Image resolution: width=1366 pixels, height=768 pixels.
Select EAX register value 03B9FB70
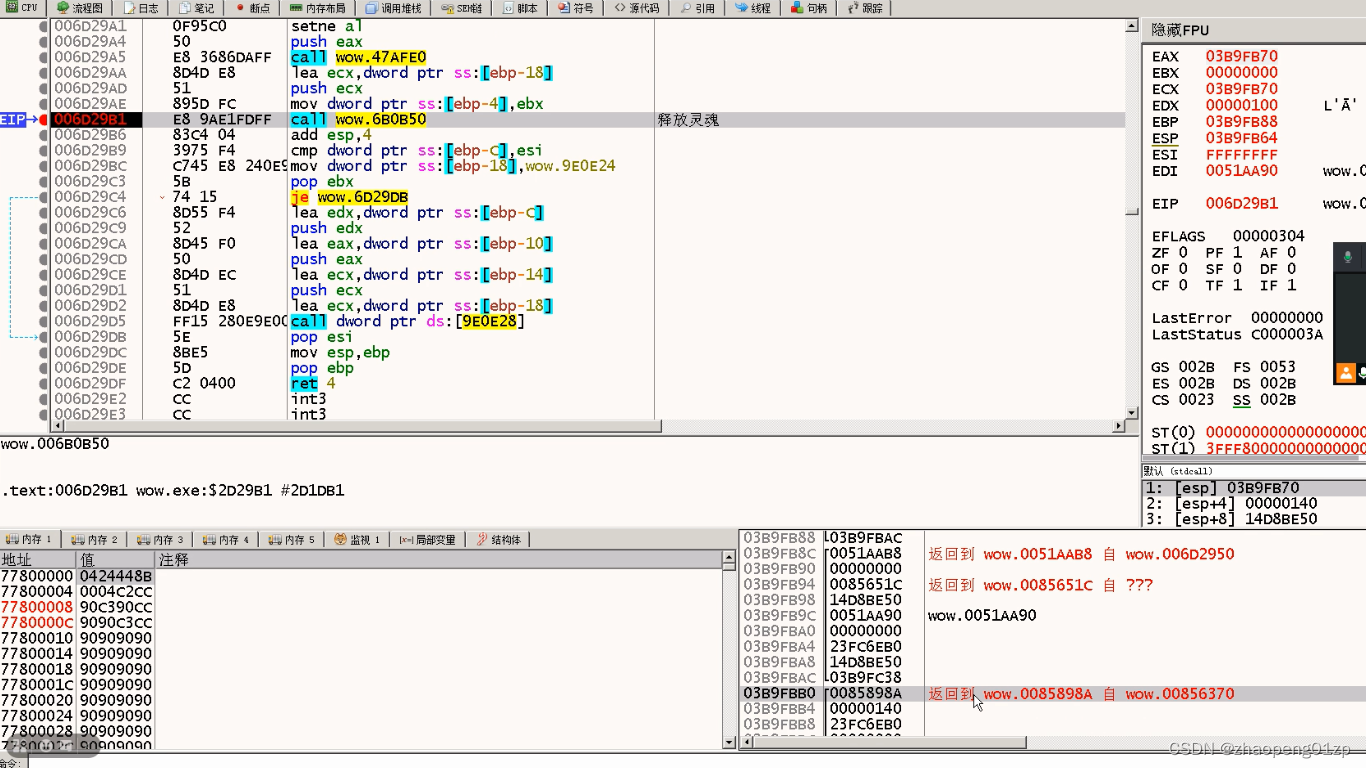(x=1241, y=56)
